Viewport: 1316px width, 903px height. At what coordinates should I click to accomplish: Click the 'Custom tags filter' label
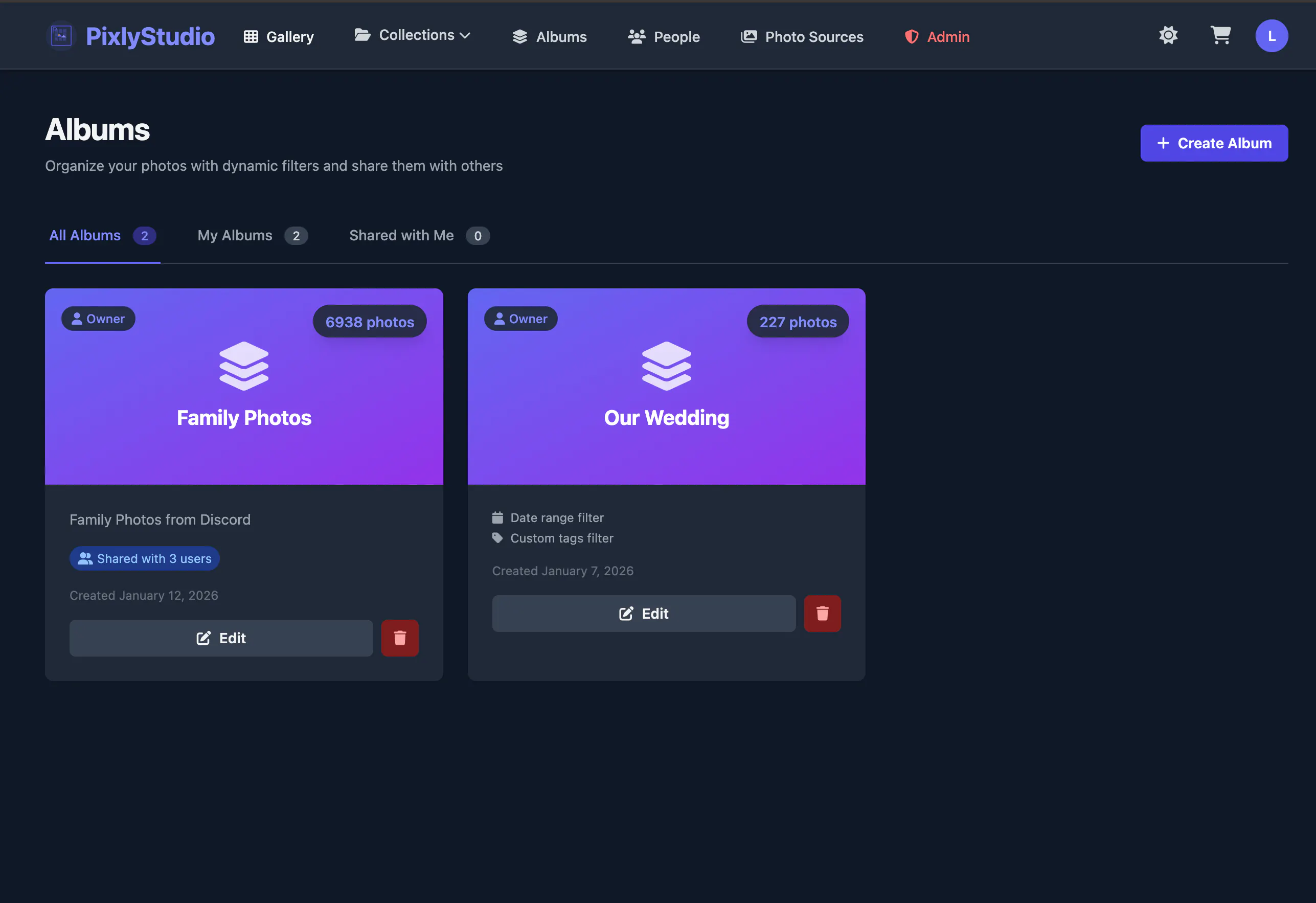pyautogui.click(x=562, y=538)
